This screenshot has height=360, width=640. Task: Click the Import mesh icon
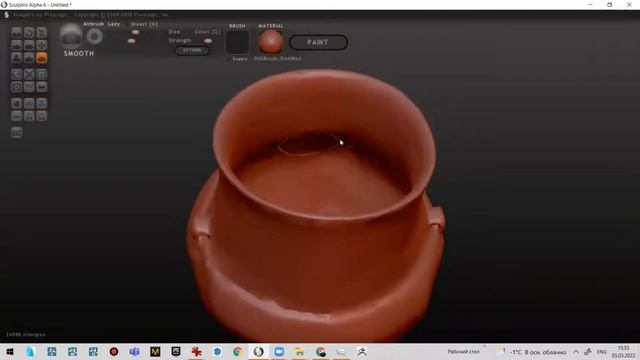coord(42,103)
